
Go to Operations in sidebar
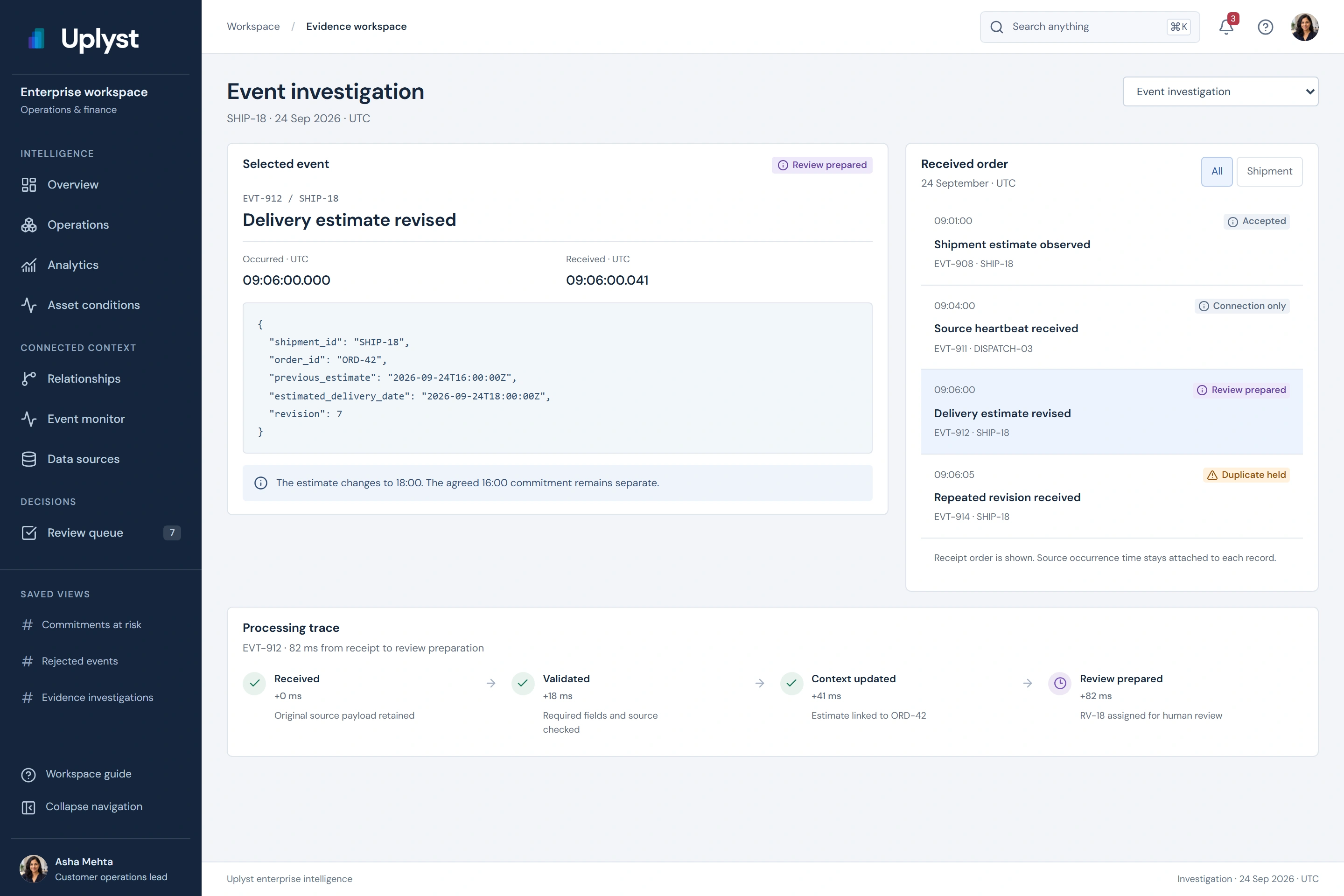click(x=101, y=224)
